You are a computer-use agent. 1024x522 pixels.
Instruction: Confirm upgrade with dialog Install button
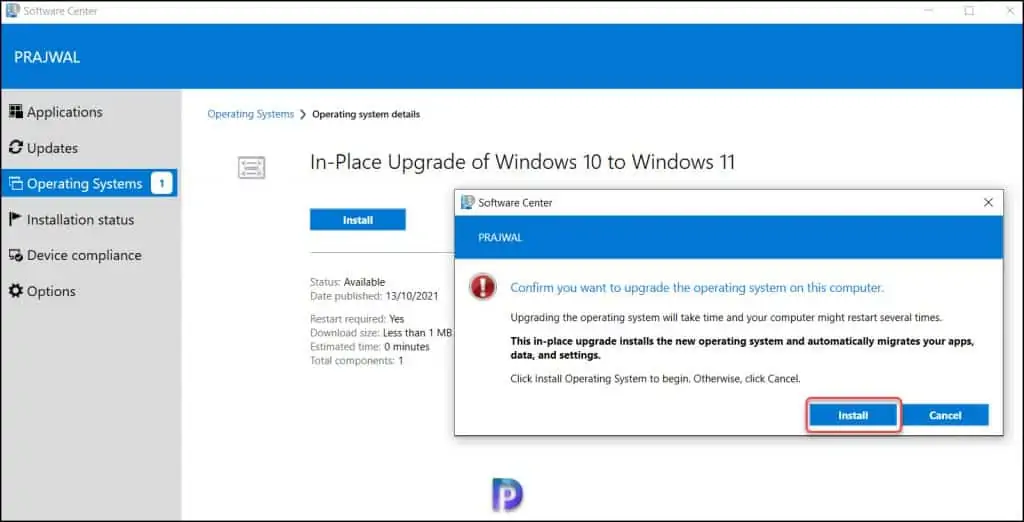point(854,415)
